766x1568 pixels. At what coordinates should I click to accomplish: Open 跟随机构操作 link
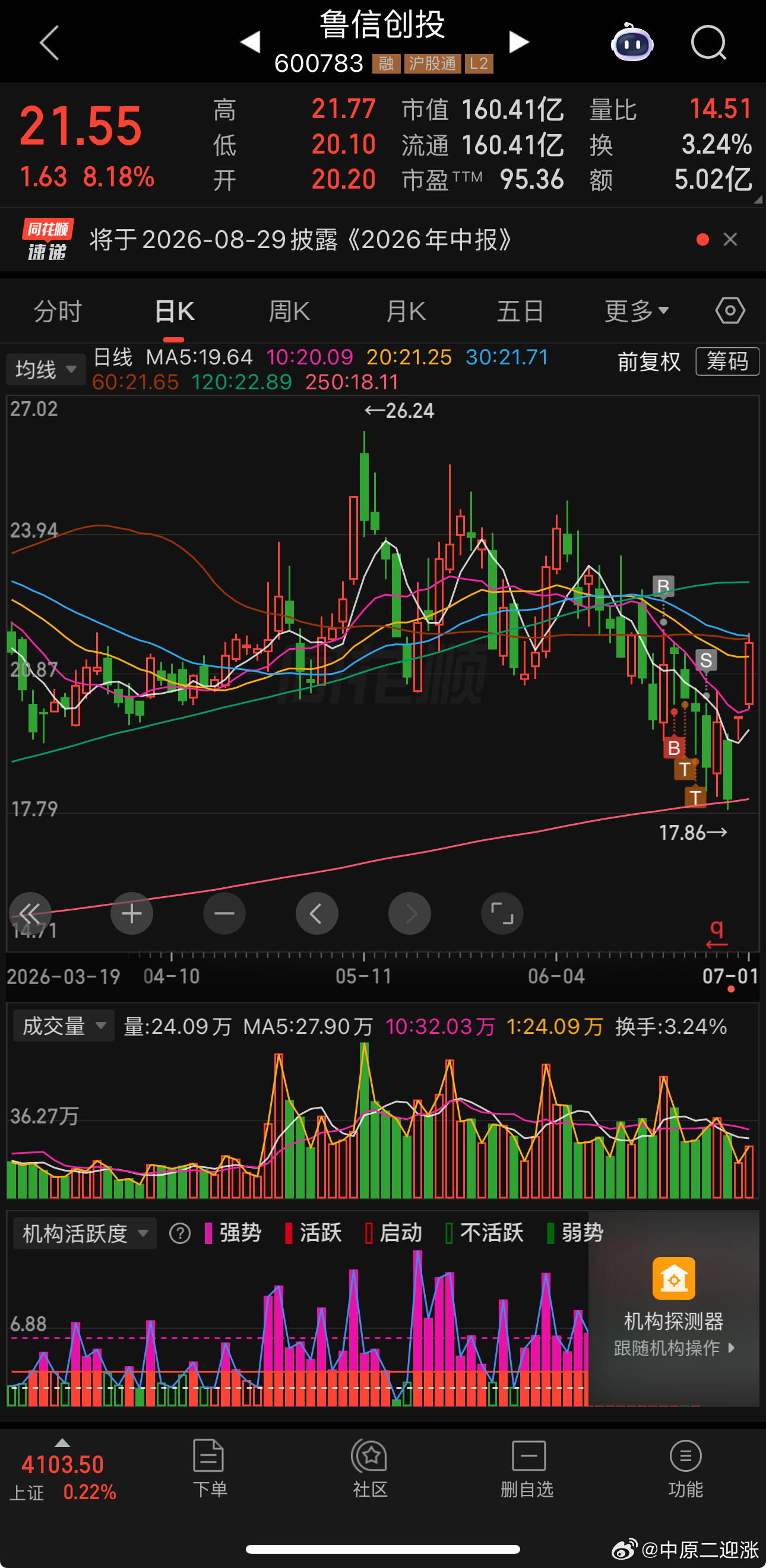[674, 1348]
